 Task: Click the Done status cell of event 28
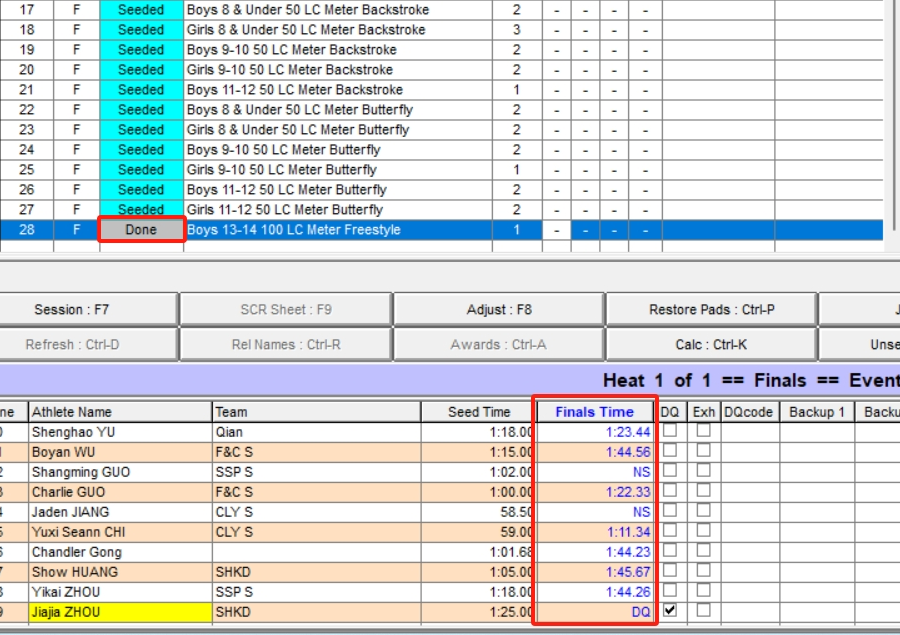pos(141,230)
